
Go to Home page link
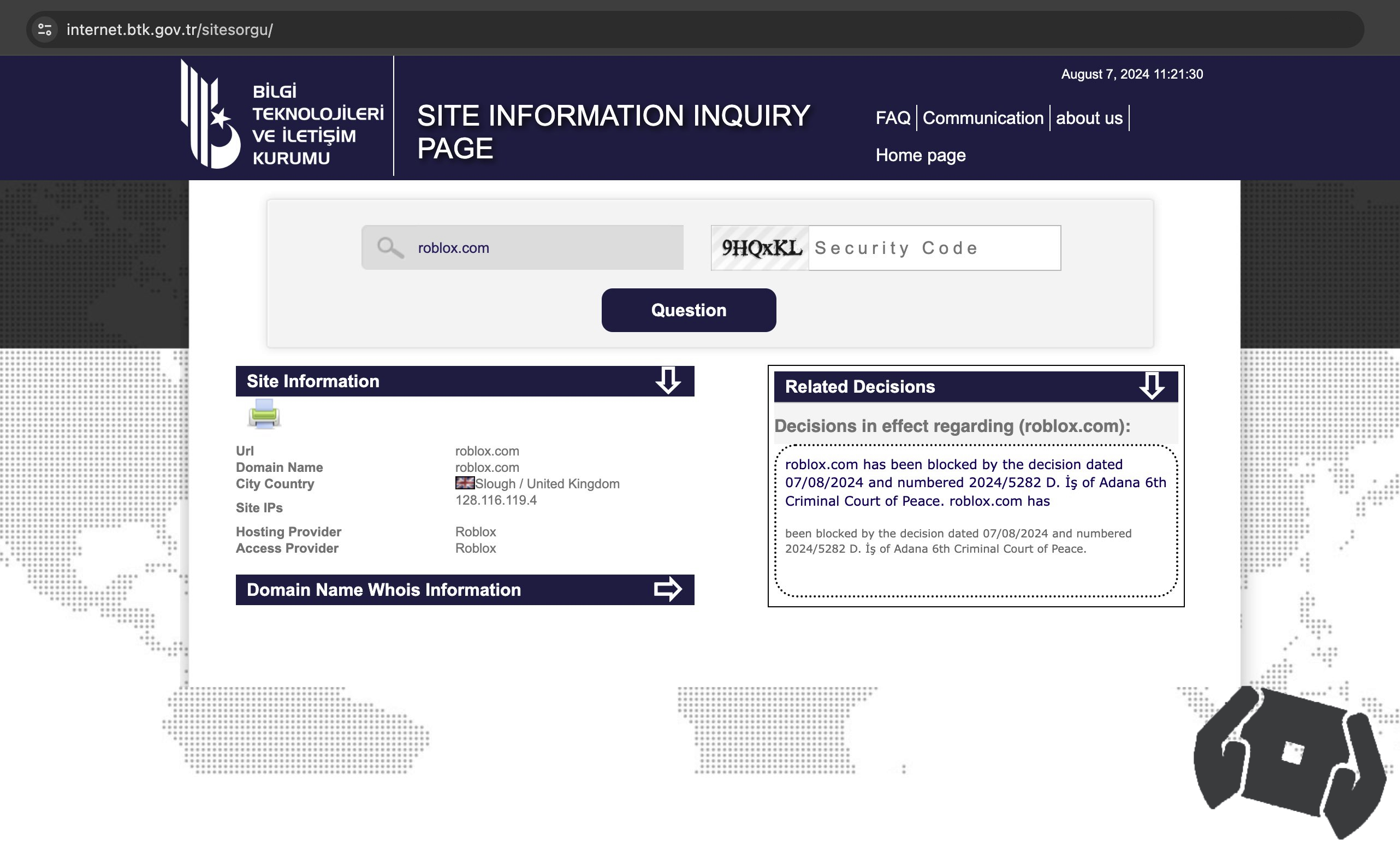(x=921, y=155)
